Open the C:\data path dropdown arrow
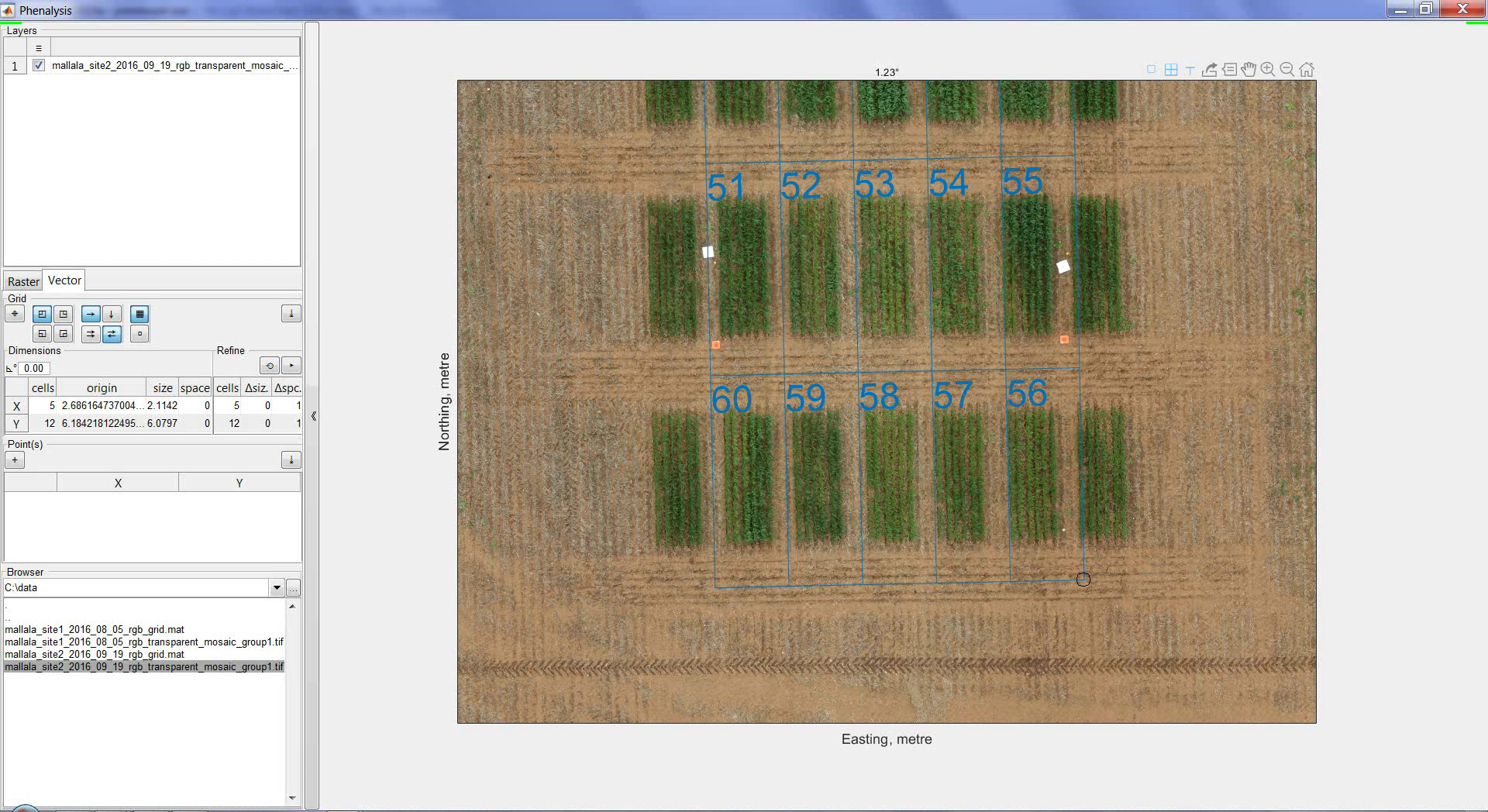Viewport: 1488px width, 812px height. (277, 588)
